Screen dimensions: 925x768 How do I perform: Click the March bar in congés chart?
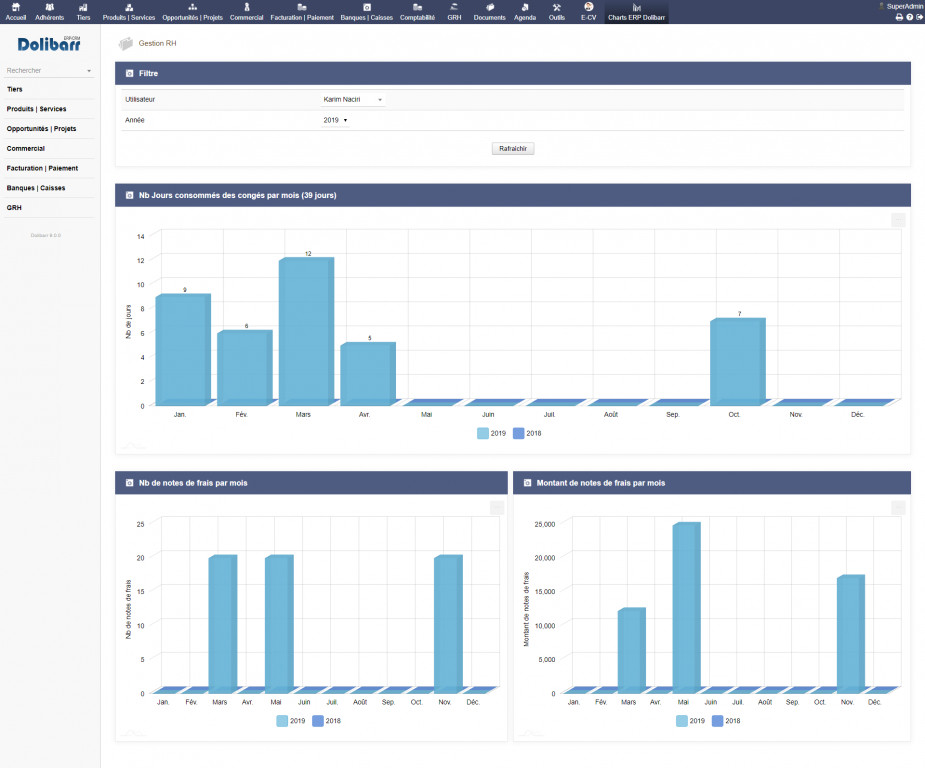[305, 330]
